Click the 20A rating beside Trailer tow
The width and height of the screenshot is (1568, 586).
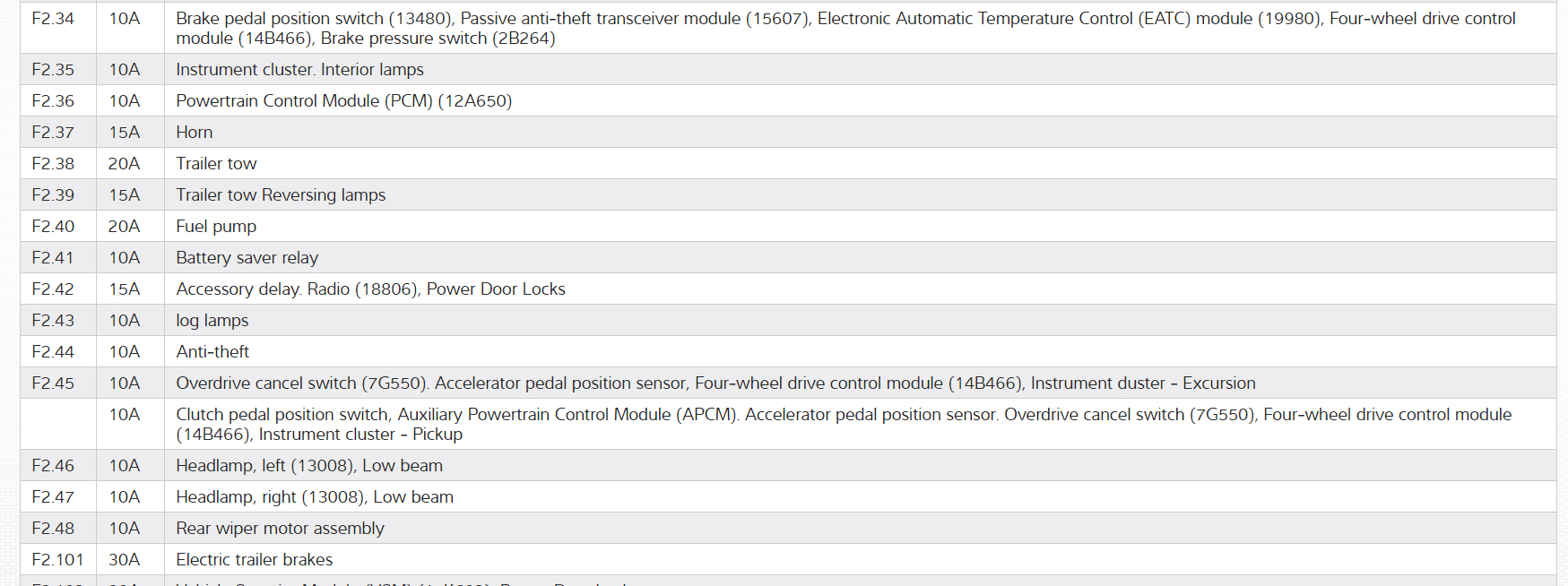125,164
